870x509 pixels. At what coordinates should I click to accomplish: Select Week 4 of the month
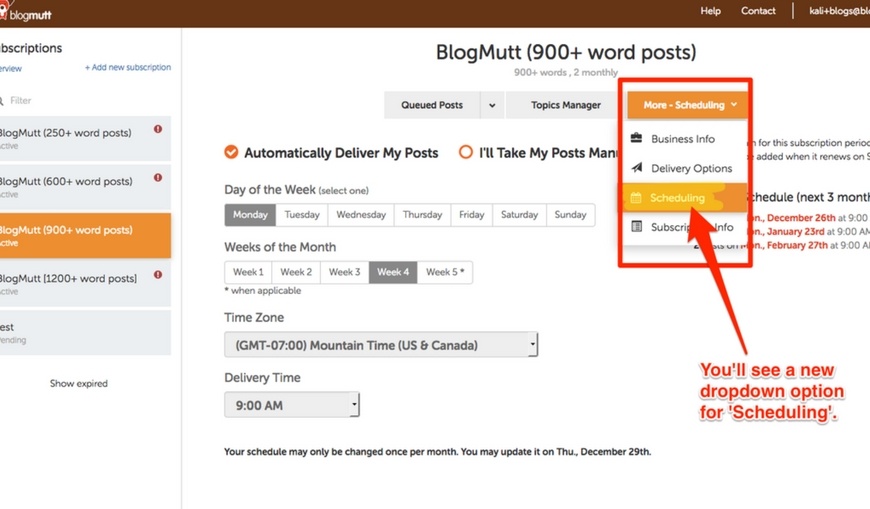click(393, 272)
